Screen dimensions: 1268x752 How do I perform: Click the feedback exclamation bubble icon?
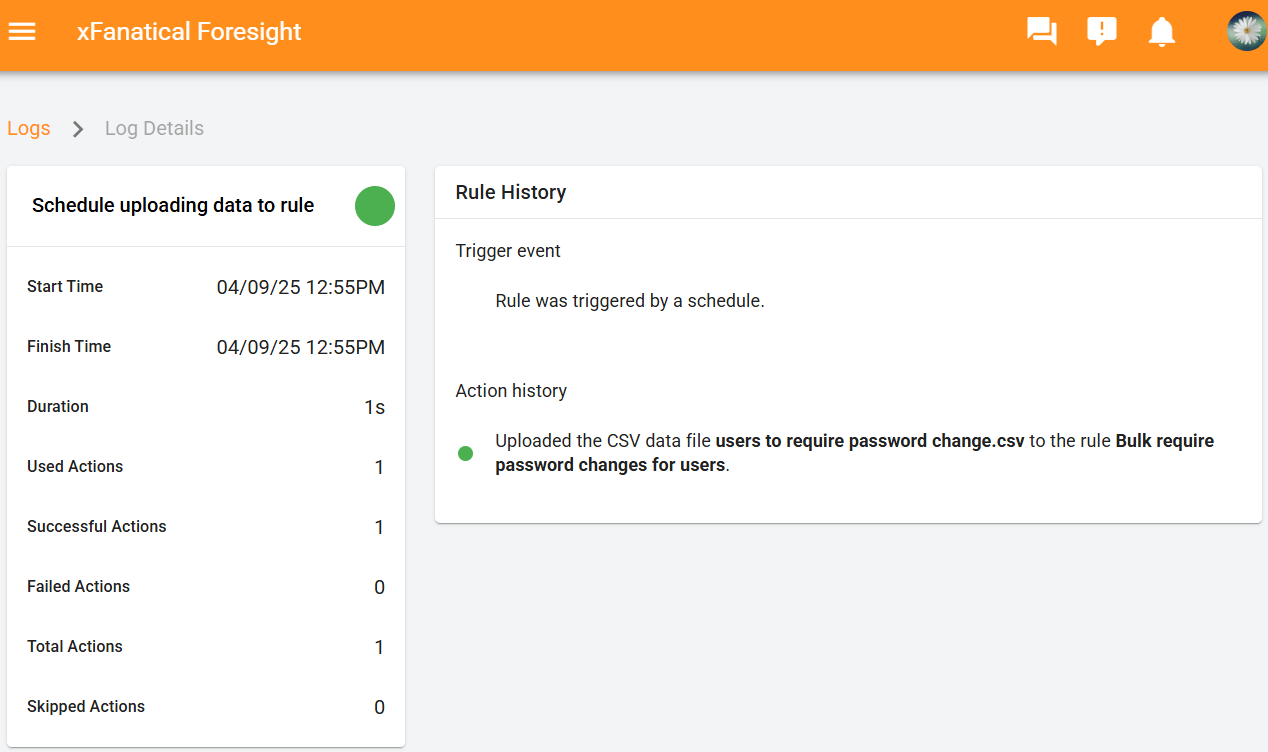1102,32
